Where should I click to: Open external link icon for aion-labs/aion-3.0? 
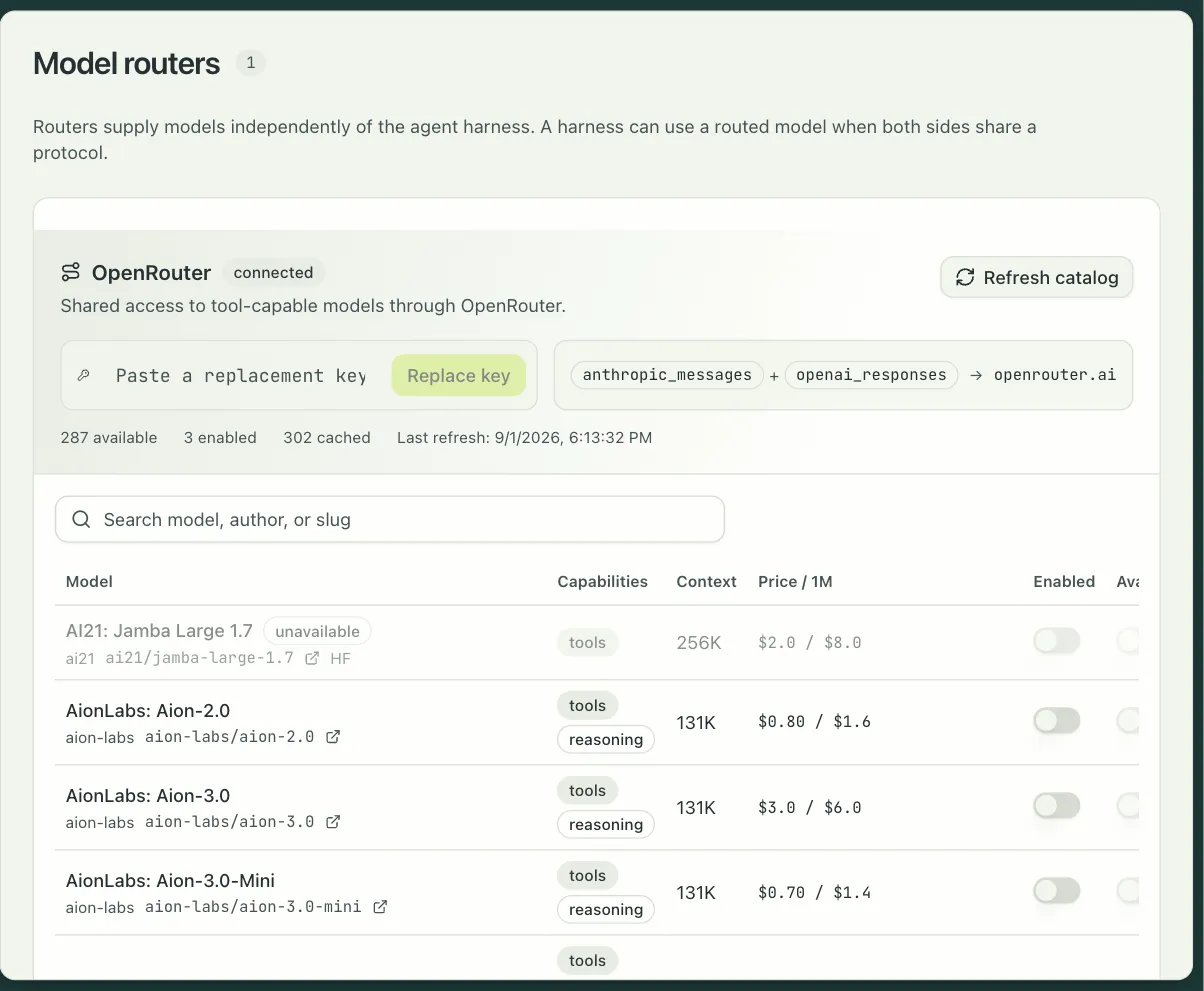click(333, 821)
